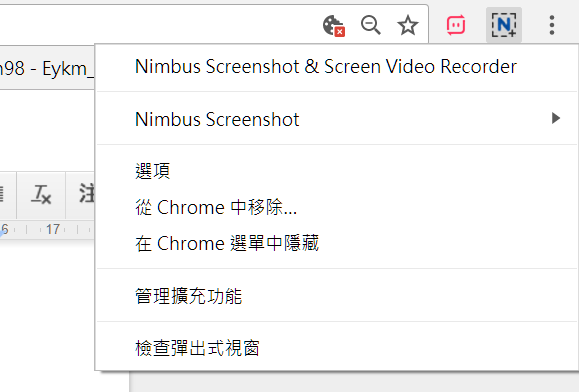
Task: Click the 注 toolbar button beside clear formatting
Action: pyautogui.click(x=86, y=195)
